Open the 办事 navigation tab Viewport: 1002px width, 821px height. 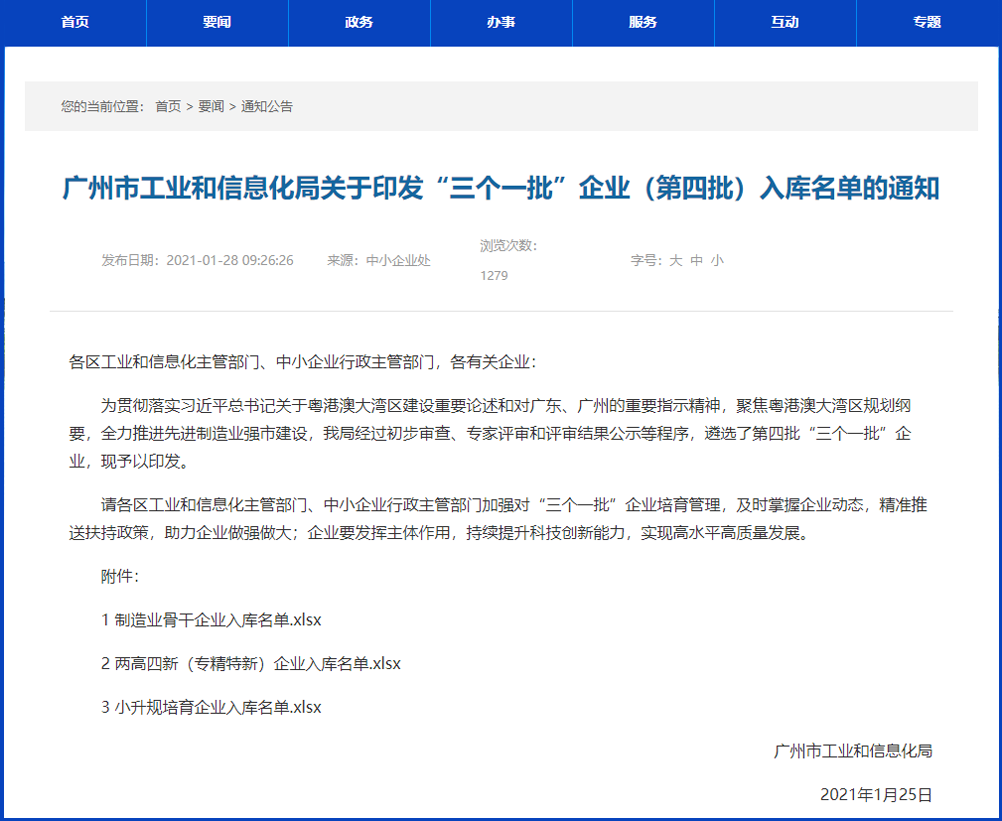coord(501,22)
